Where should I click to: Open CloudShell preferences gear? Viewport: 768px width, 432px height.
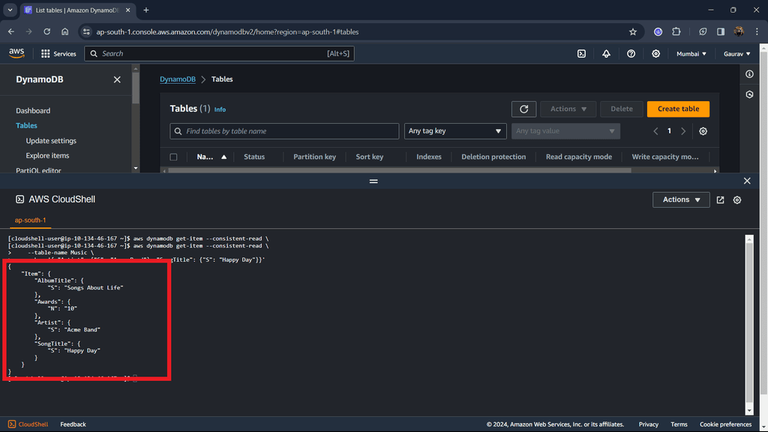tap(737, 200)
